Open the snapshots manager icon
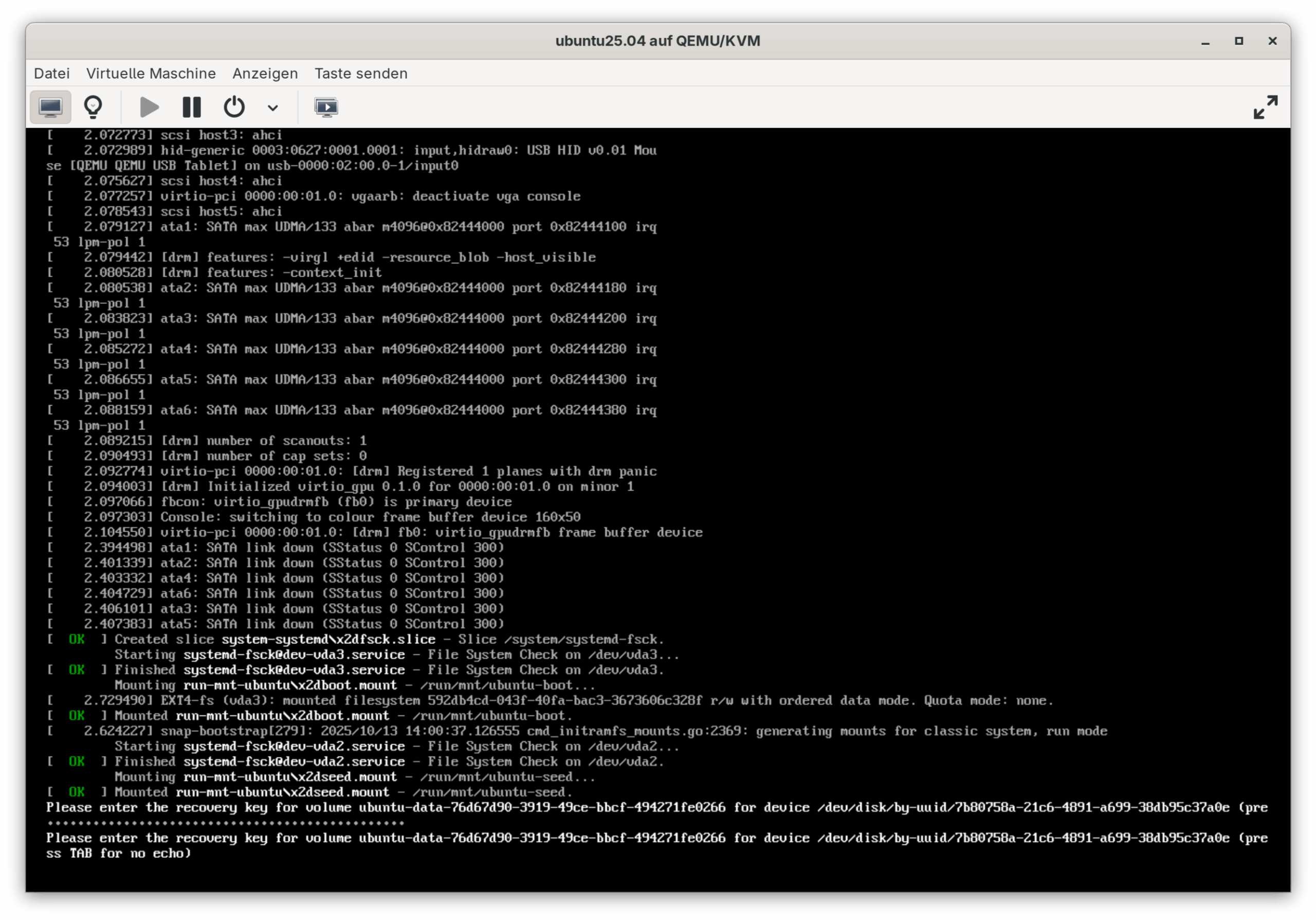1316x920 pixels. coord(326,107)
